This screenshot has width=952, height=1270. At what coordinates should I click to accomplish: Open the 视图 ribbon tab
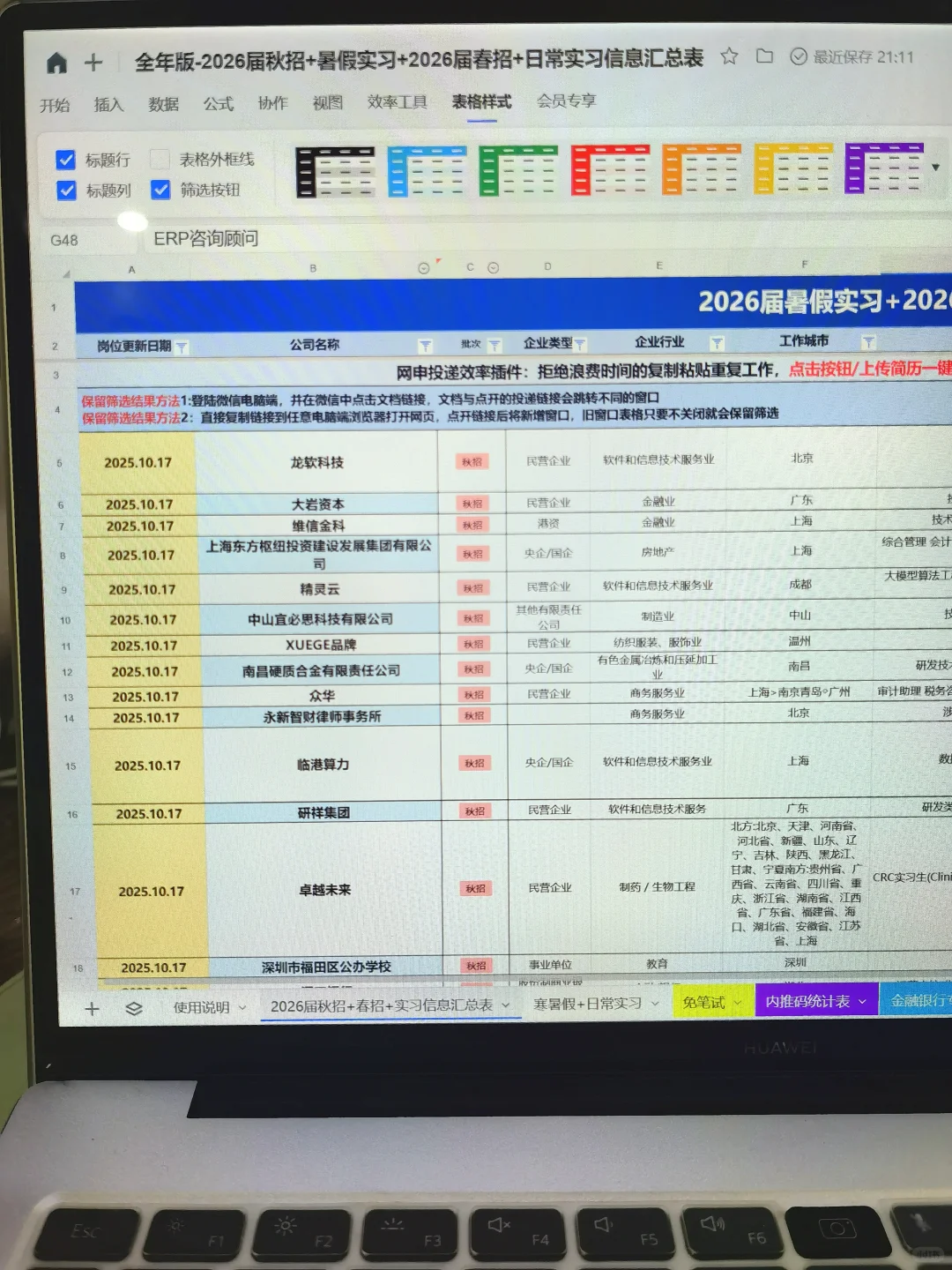point(327,102)
